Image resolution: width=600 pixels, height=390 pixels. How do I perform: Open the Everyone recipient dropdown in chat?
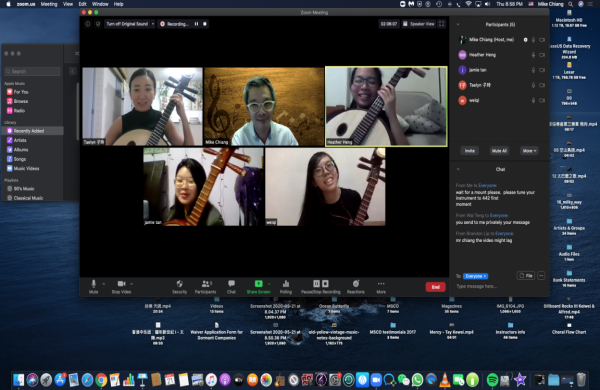(476, 276)
